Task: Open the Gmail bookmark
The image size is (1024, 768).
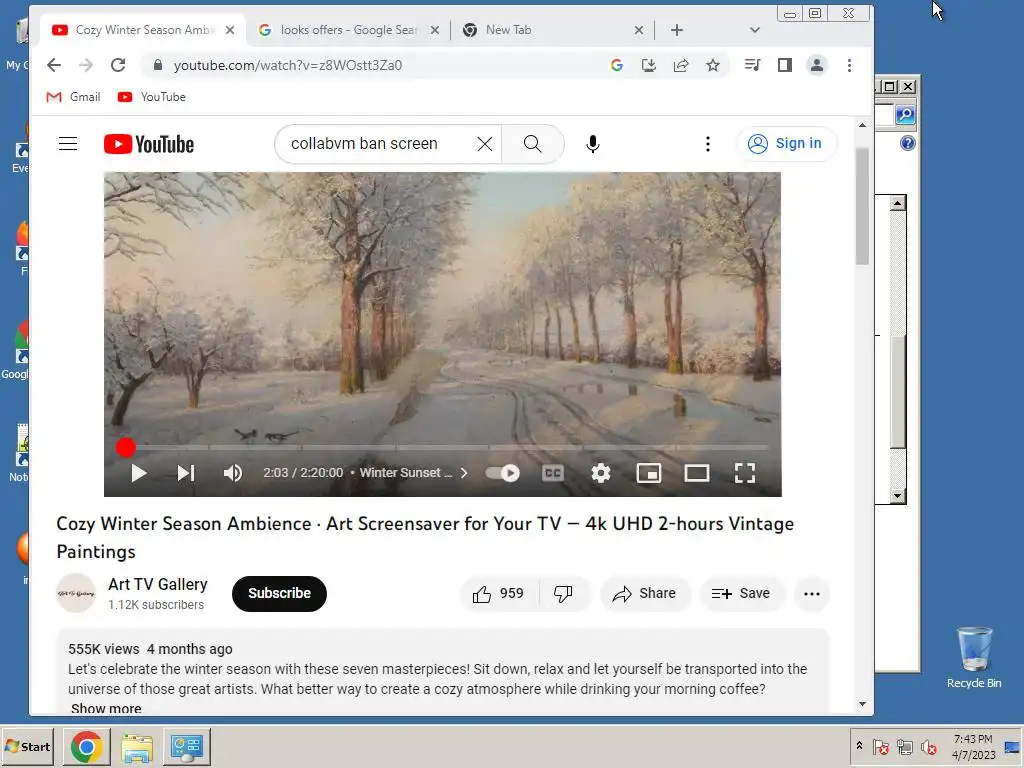Action: point(73,97)
